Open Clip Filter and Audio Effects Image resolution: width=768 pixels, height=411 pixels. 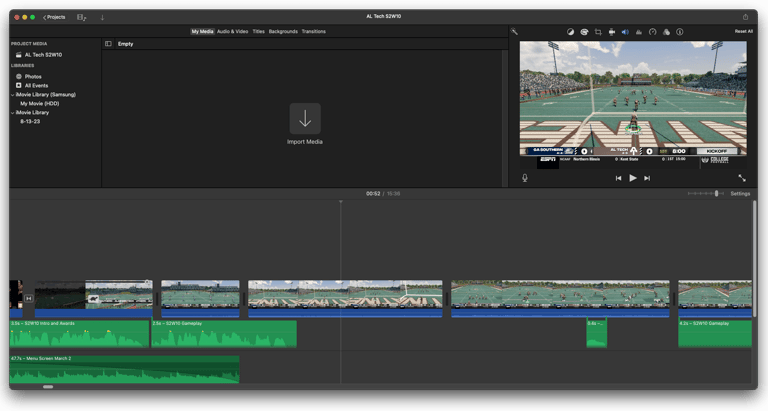click(x=666, y=32)
